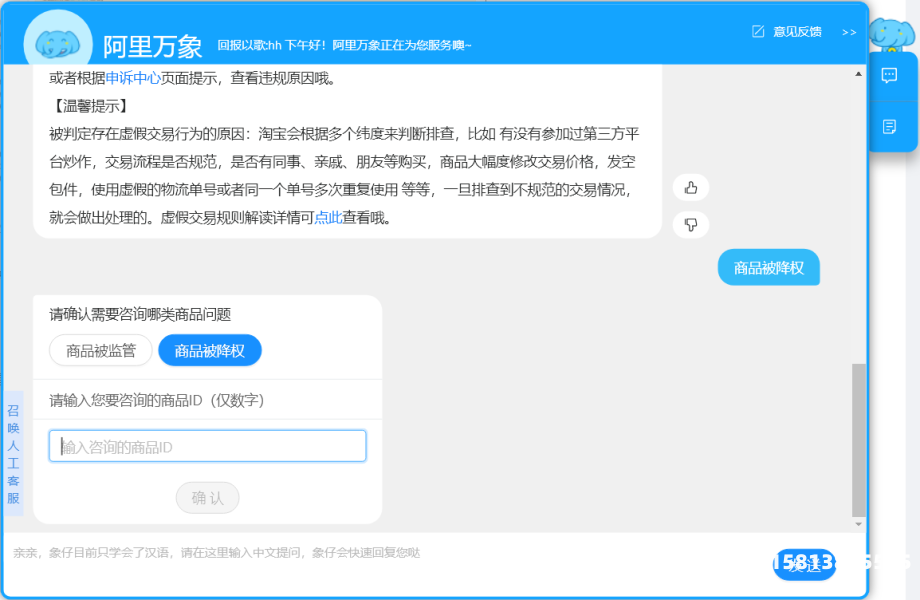Viewport: 920px width, 600px height.
Task: Collapse the panel using the >> arrows
Action: point(849,32)
